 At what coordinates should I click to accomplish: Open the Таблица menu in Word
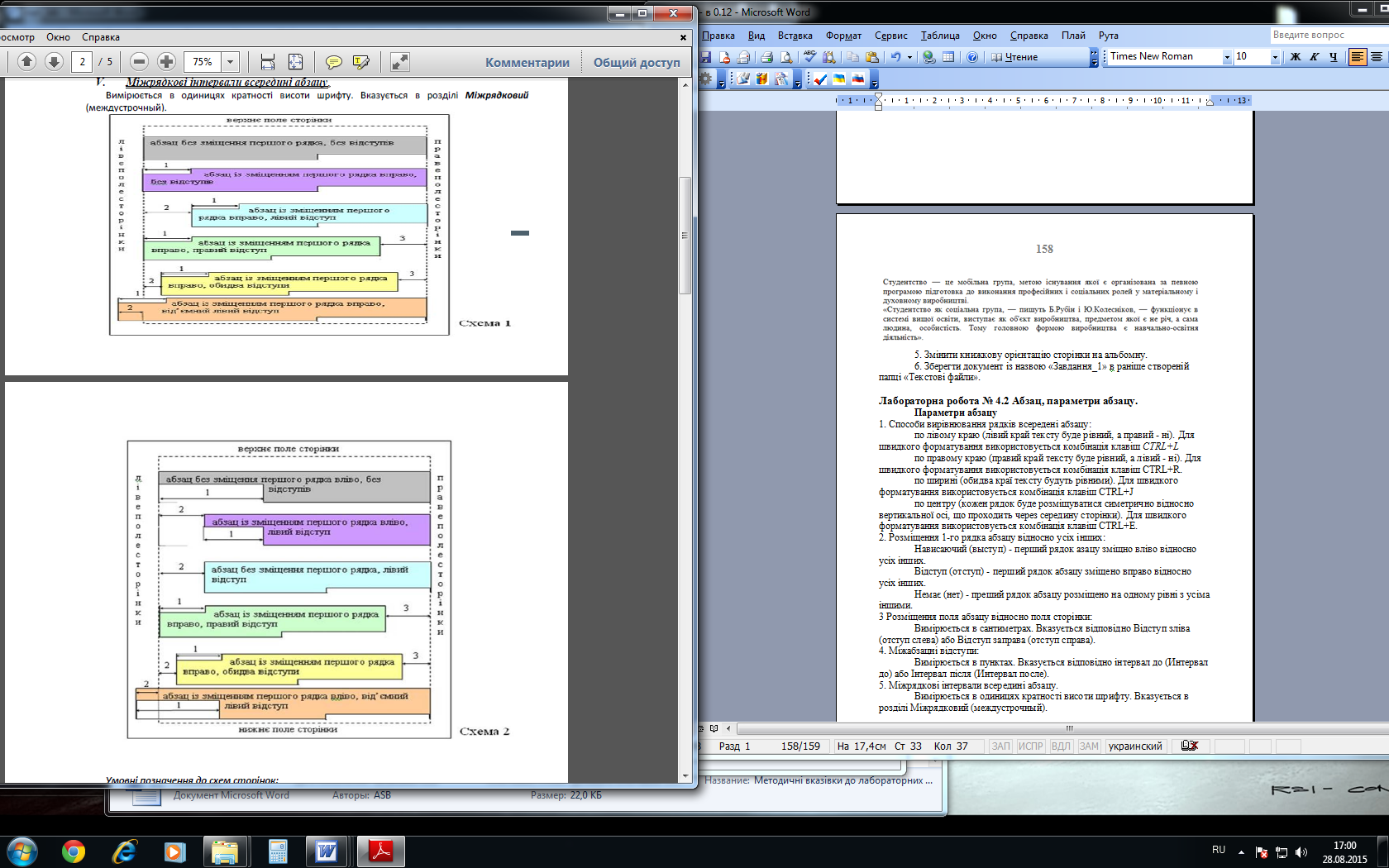tap(940, 36)
